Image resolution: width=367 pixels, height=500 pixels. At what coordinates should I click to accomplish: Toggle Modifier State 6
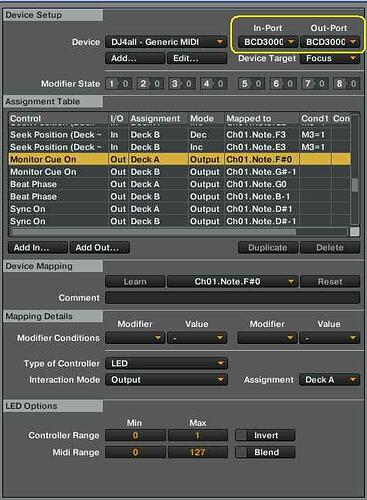tap(283, 84)
